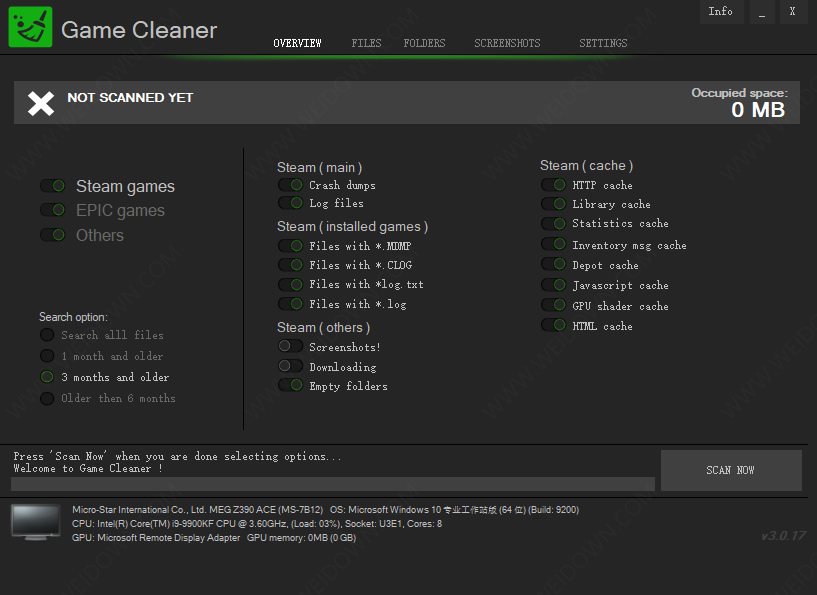The height and width of the screenshot is (595, 817).
Task: Click the Press 'Scan Now' hint line
Action: (177, 456)
